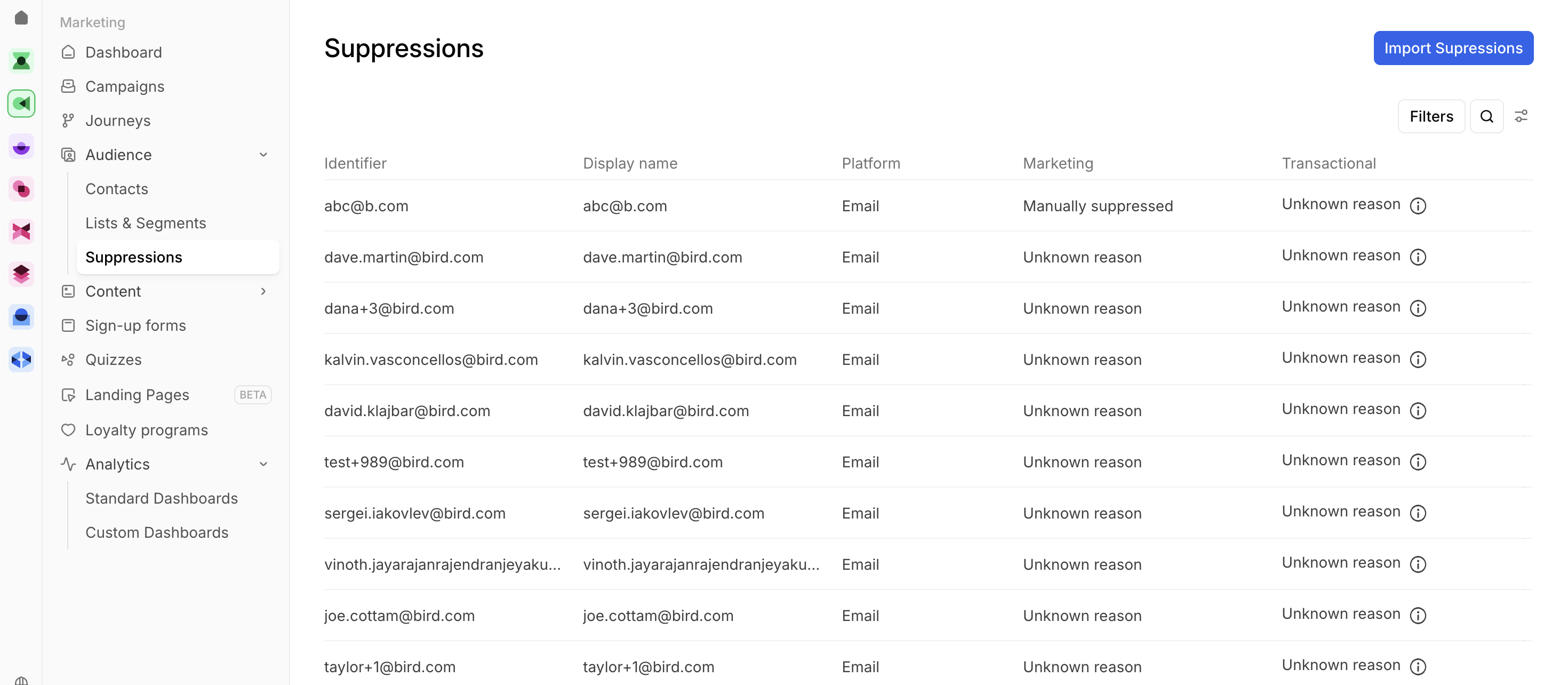This screenshot has width=1568, height=685.
Task: Select the green megaphone Marketing app icon
Action: tap(21, 103)
